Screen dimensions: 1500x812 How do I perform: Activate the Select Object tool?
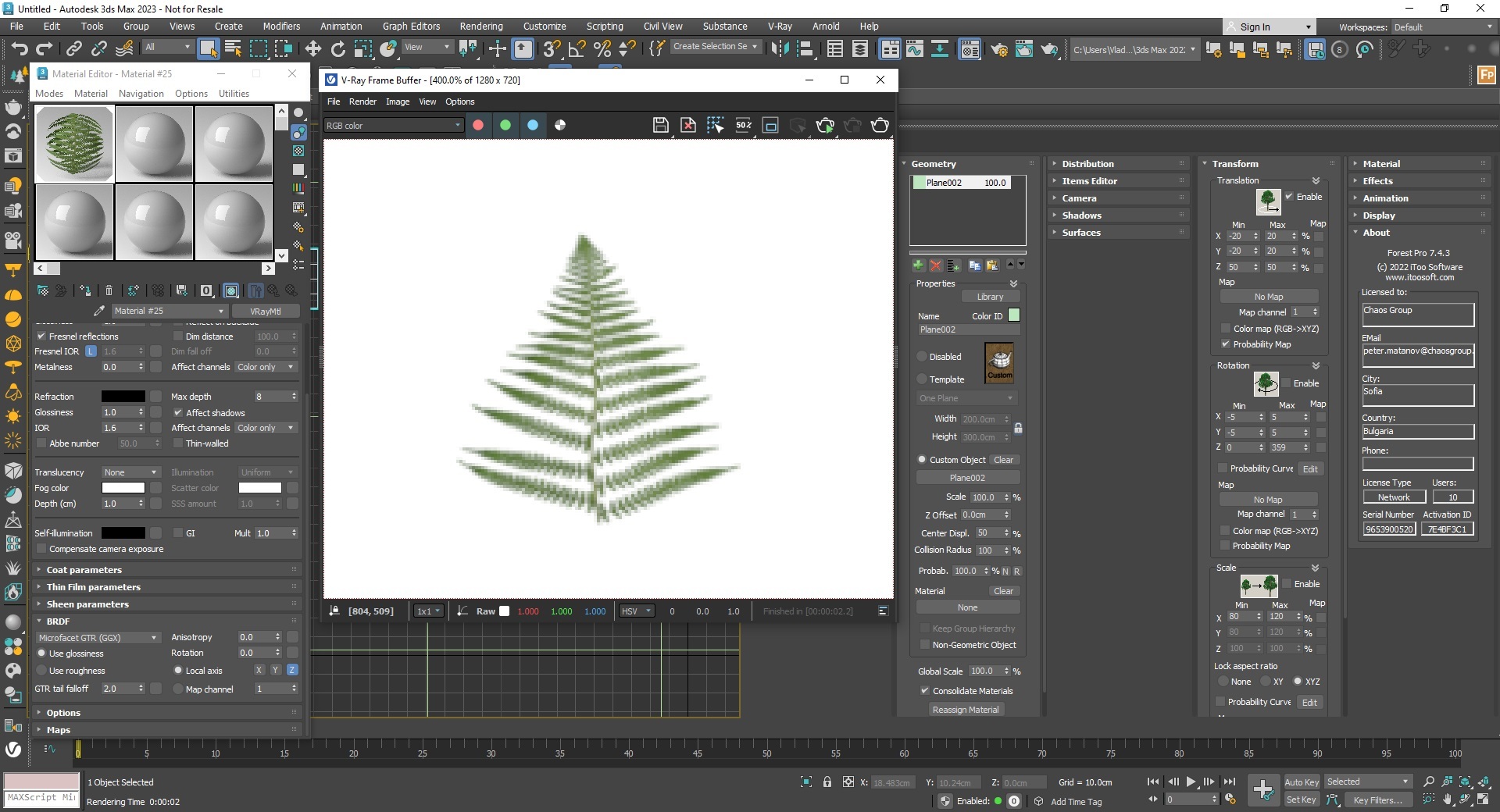(208, 48)
